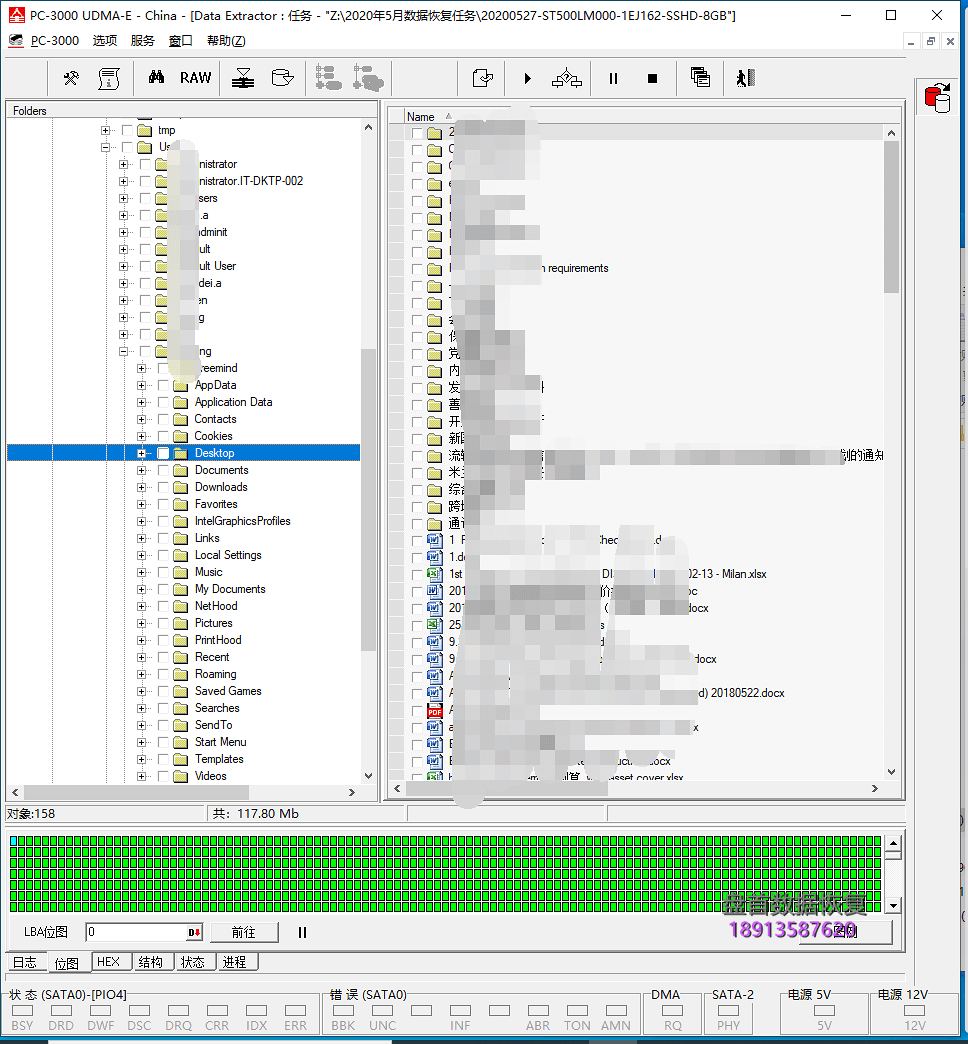
Task: Switch to the 进程 tab
Action: click(234, 961)
